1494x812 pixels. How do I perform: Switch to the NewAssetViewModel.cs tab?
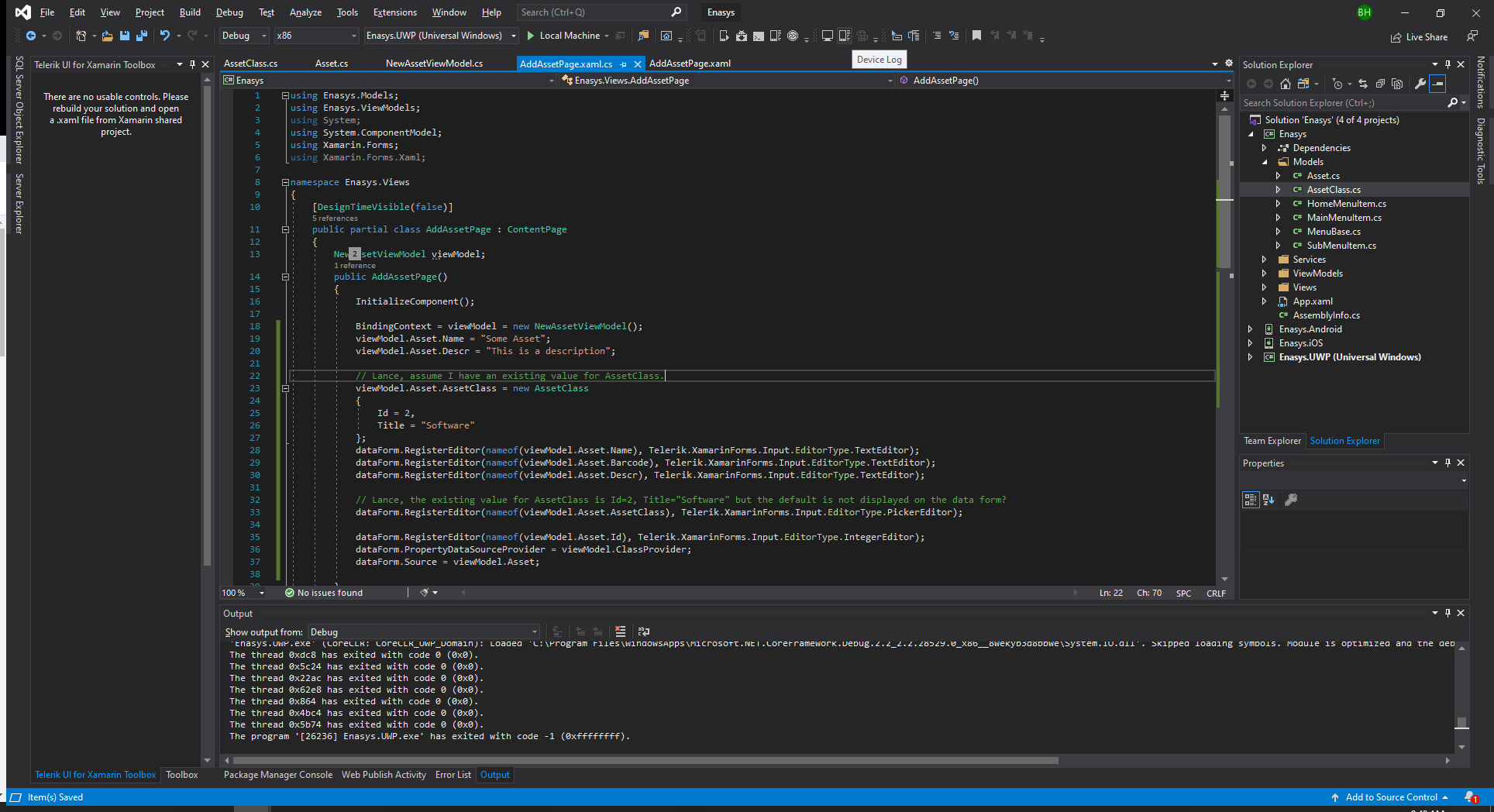[434, 64]
